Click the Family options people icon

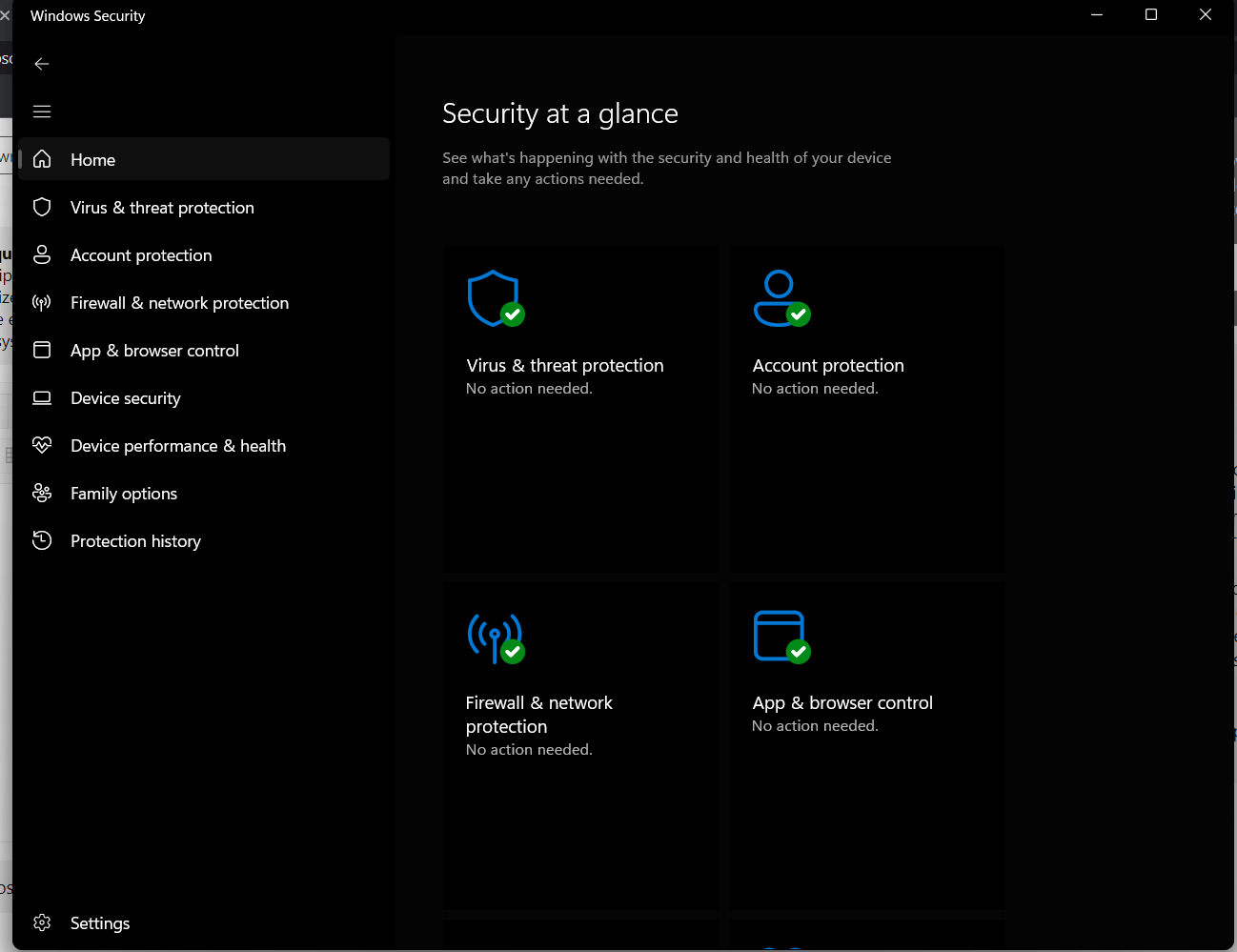[42, 493]
